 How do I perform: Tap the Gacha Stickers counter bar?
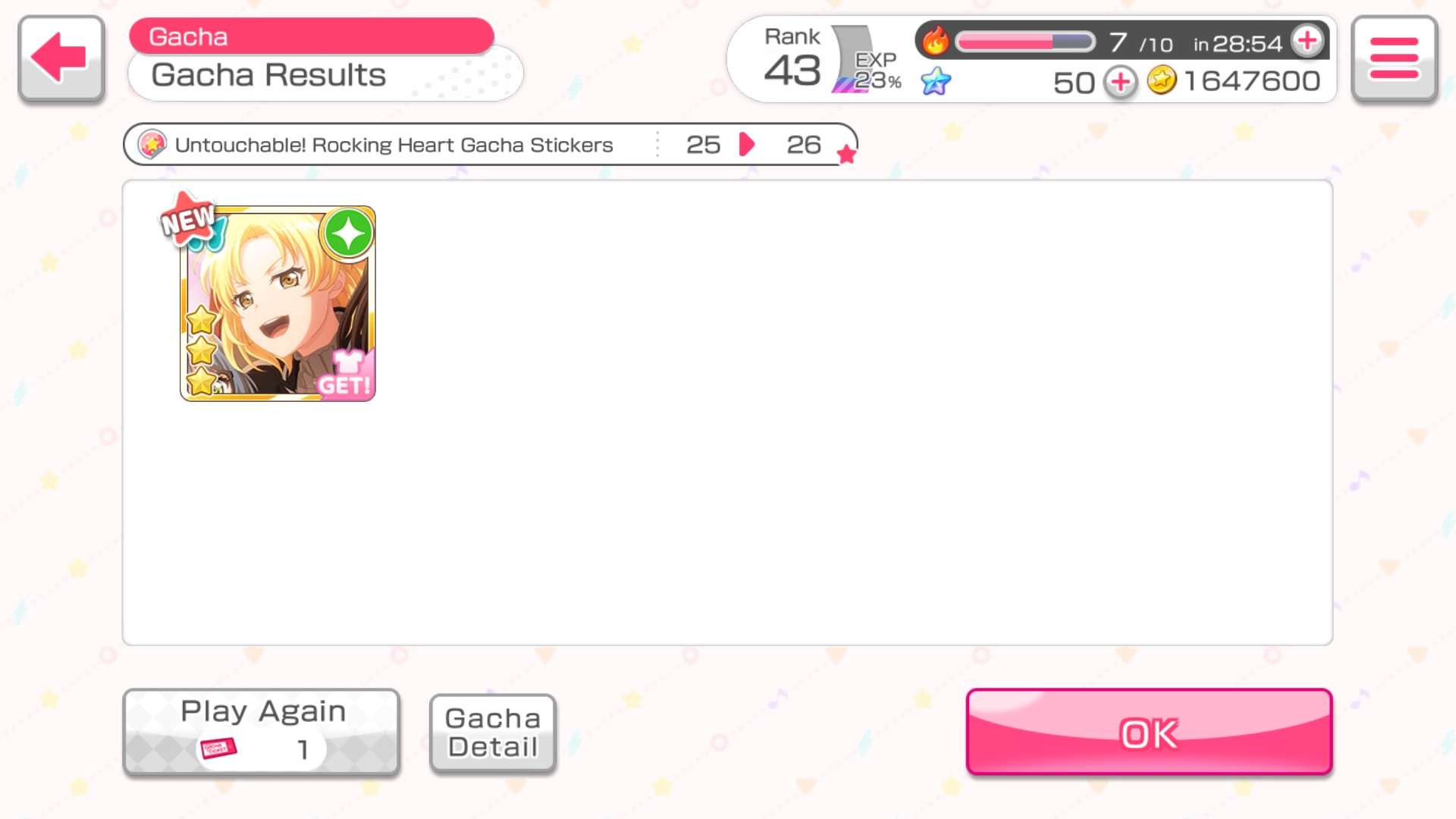point(490,144)
